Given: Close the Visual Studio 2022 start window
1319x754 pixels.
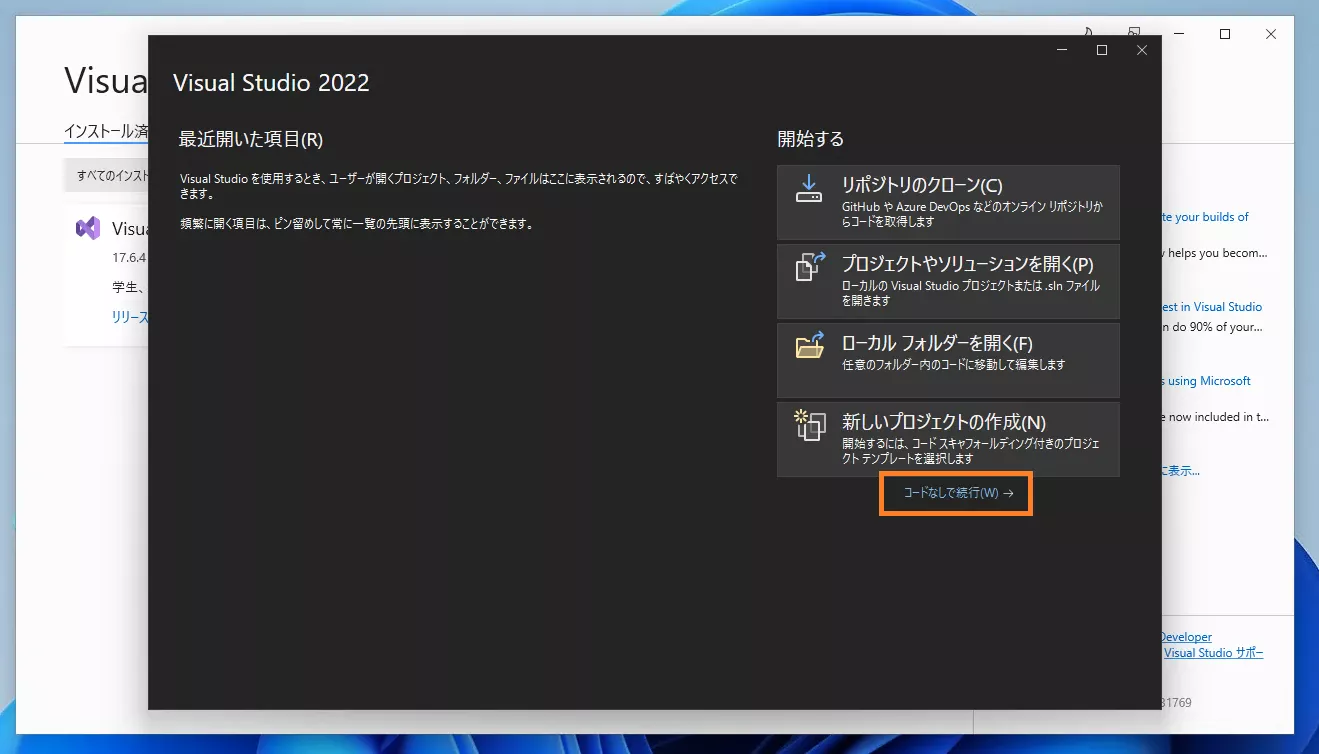Looking at the screenshot, I should coord(1142,50).
